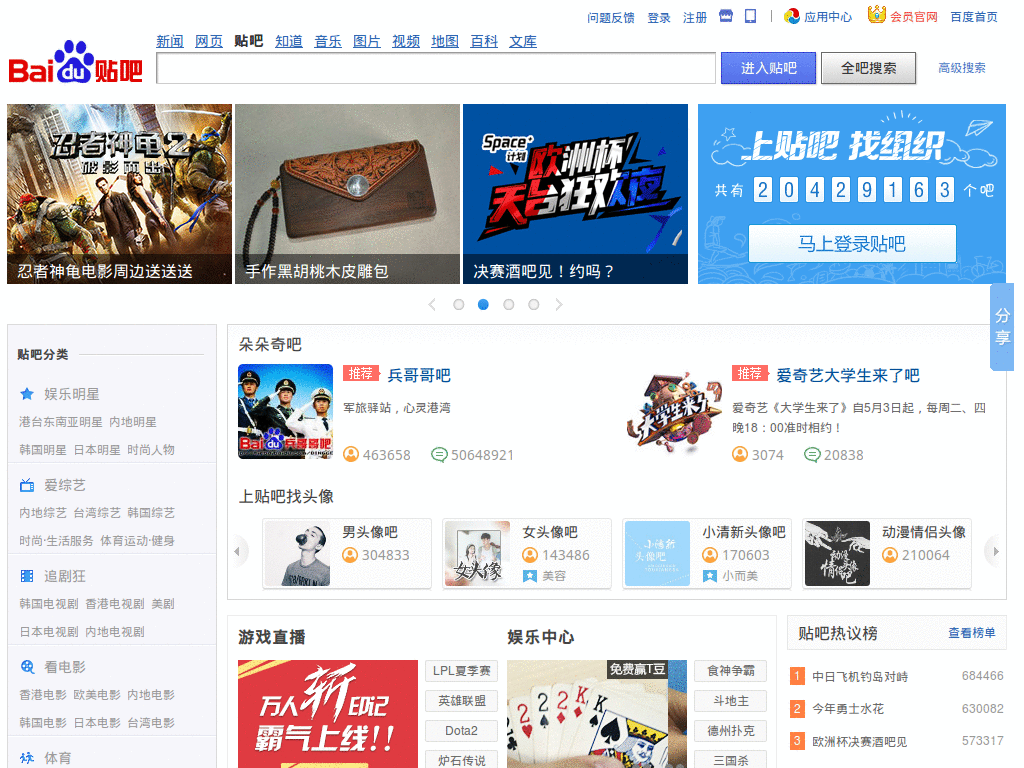The width and height of the screenshot is (1024, 768).
Task: Click the rank 1 badge in 贴吧热议榜
Action: click(797, 676)
